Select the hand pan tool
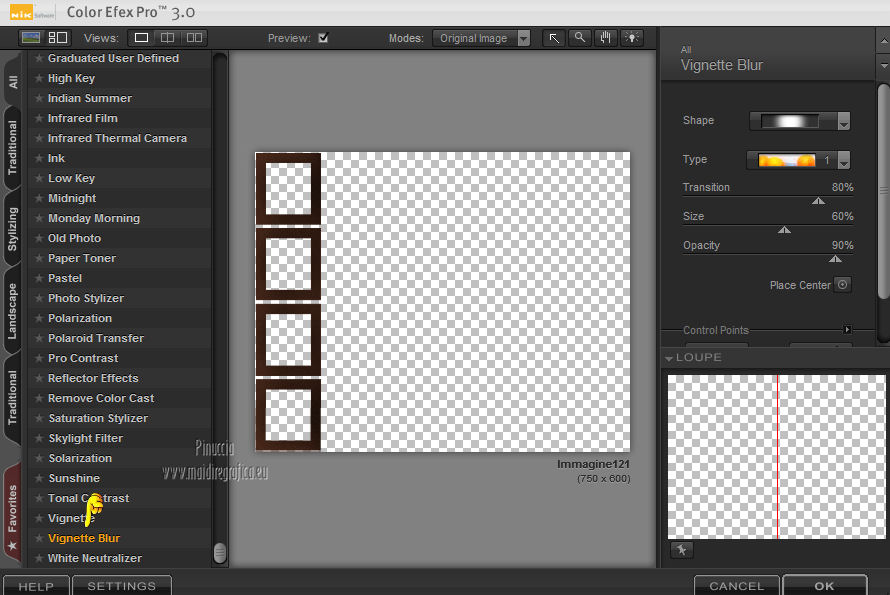 coord(605,38)
